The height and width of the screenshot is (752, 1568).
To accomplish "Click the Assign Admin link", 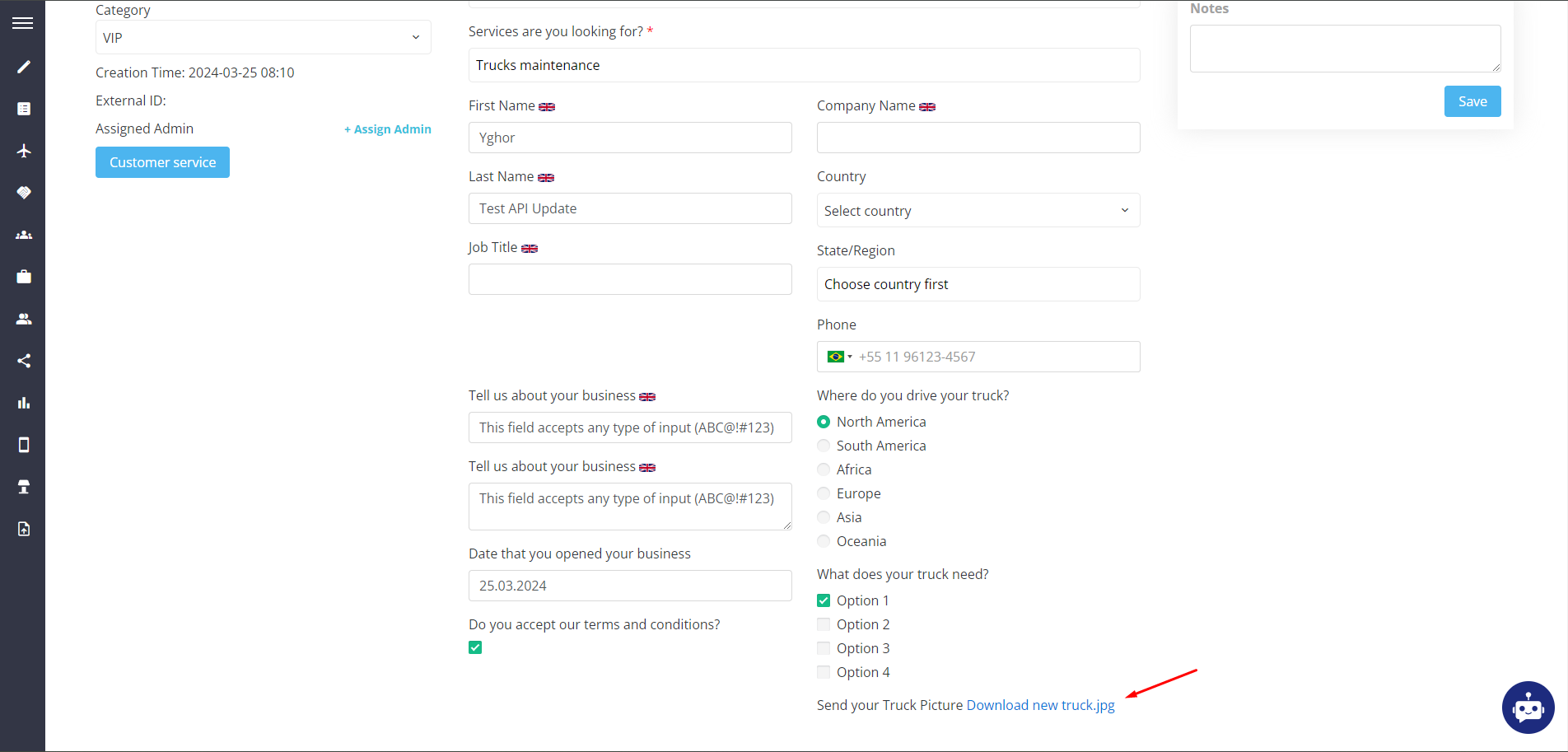I will 388,129.
